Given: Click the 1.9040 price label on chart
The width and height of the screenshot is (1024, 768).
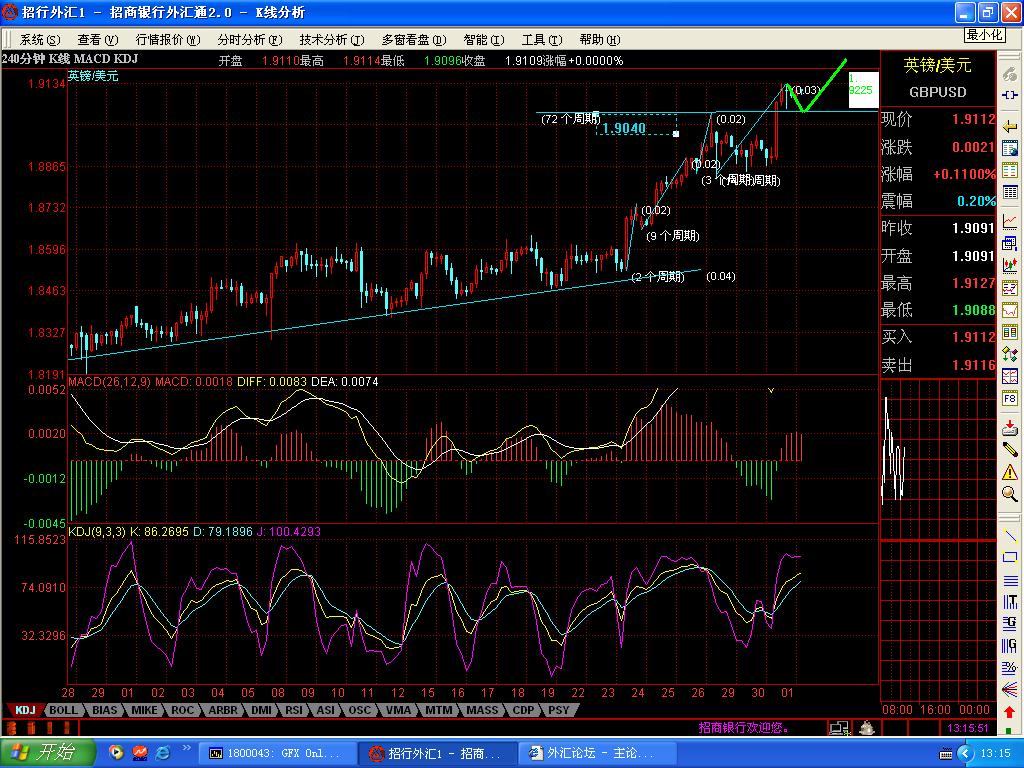Looking at the screenshot, I should click(x=624, y=128).
